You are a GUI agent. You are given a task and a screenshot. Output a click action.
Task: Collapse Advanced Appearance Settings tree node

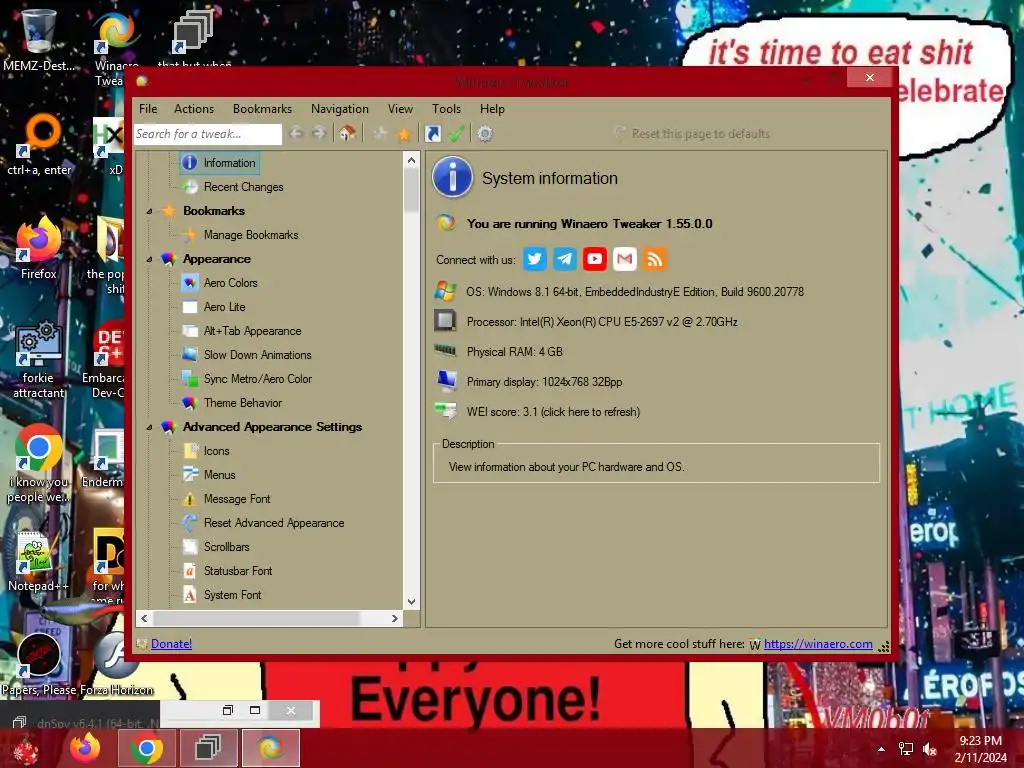pos(150,427)
